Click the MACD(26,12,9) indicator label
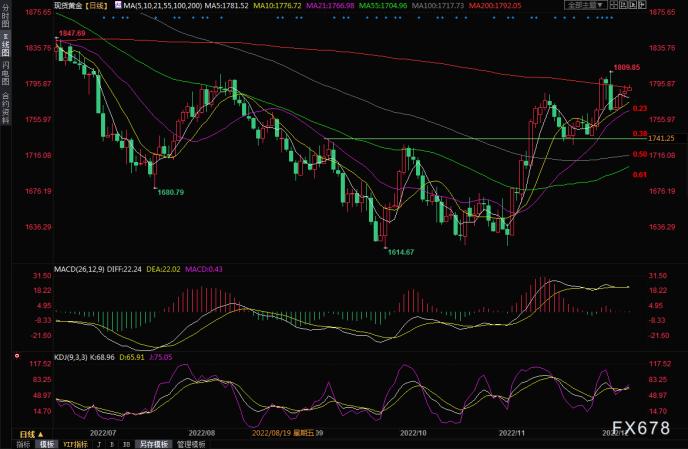 79,269
